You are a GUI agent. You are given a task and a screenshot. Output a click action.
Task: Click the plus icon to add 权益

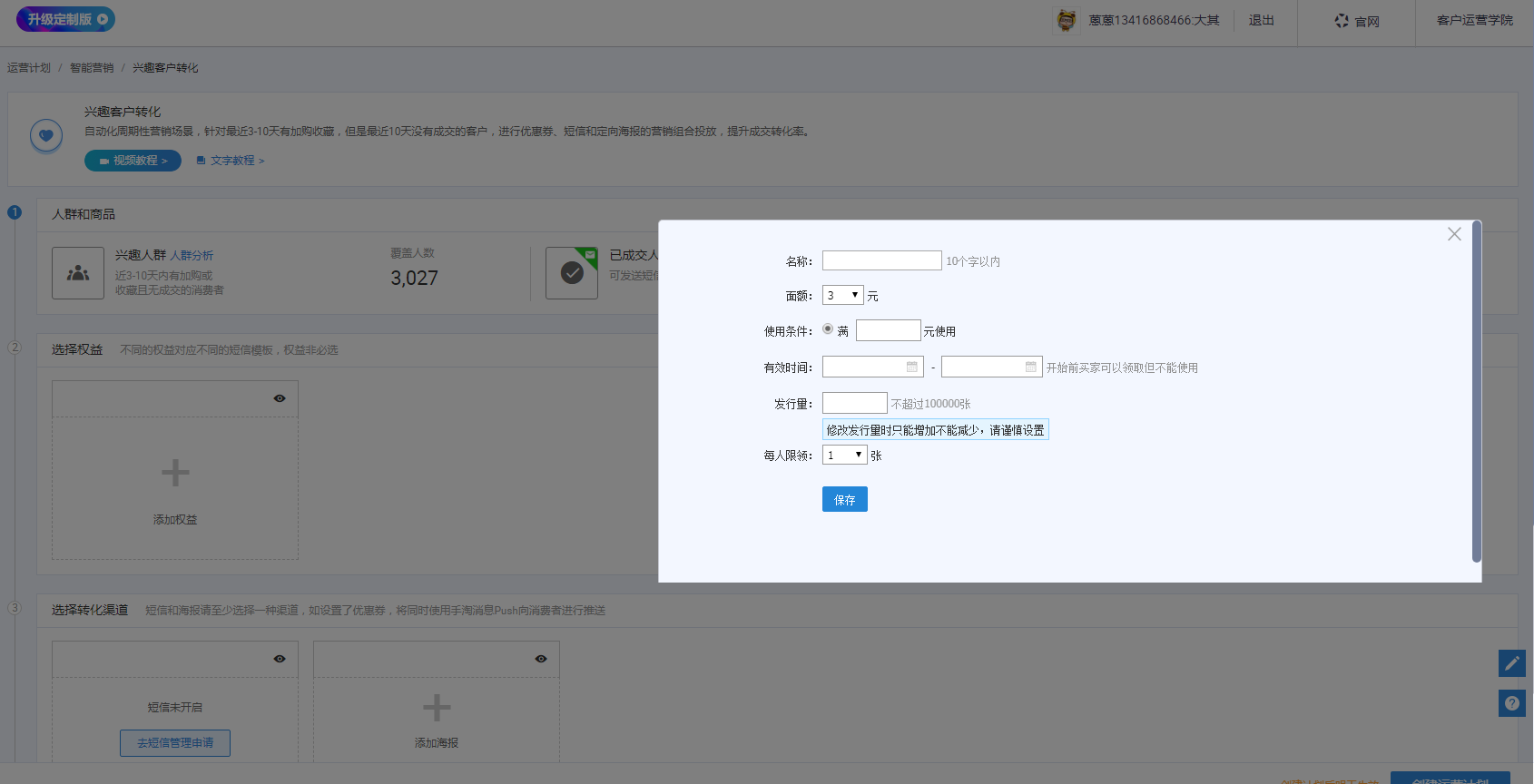pyautogui.click(x=175, y=473)
